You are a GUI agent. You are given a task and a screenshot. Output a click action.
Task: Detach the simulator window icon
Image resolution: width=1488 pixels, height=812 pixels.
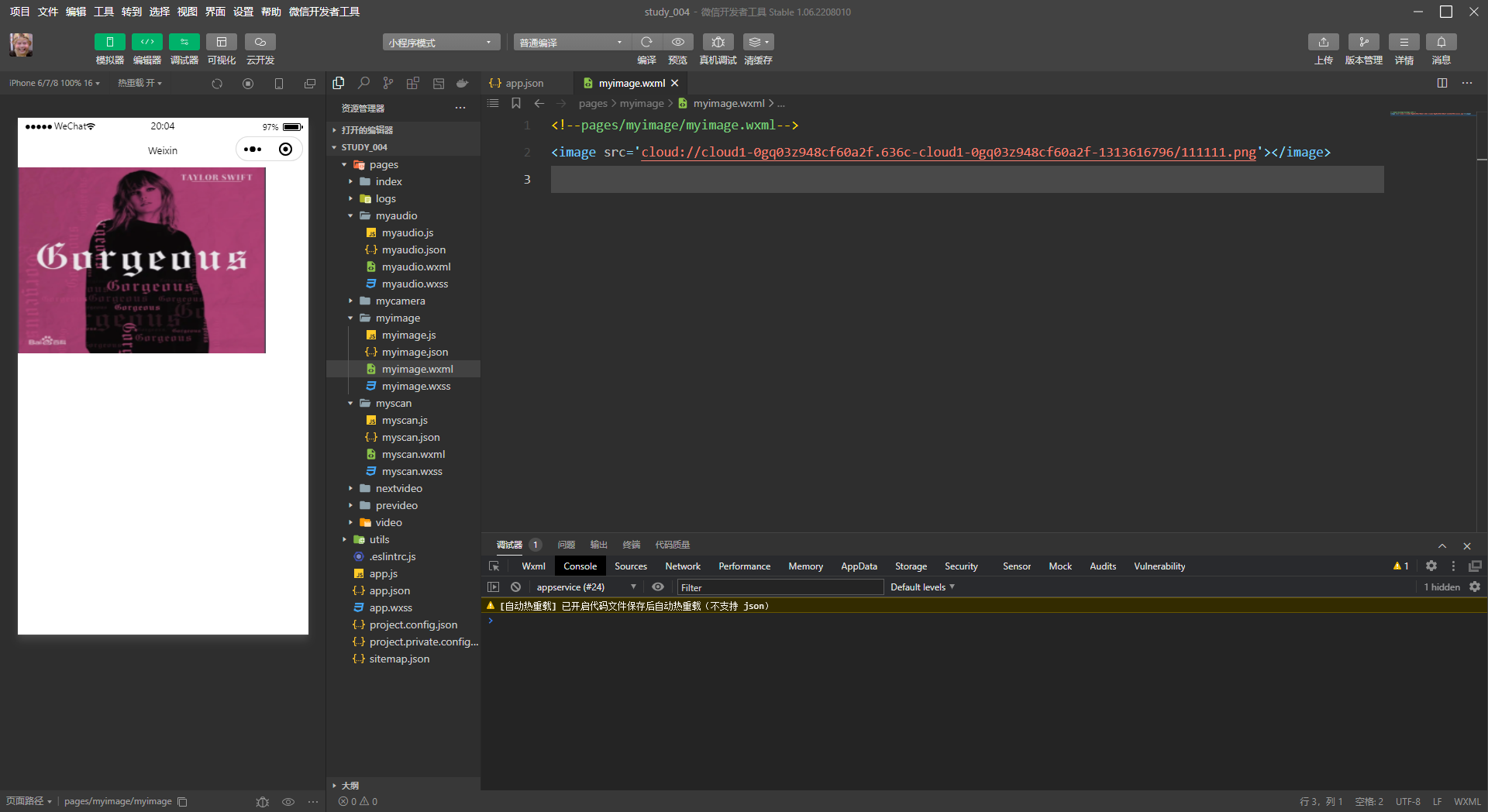310,84
